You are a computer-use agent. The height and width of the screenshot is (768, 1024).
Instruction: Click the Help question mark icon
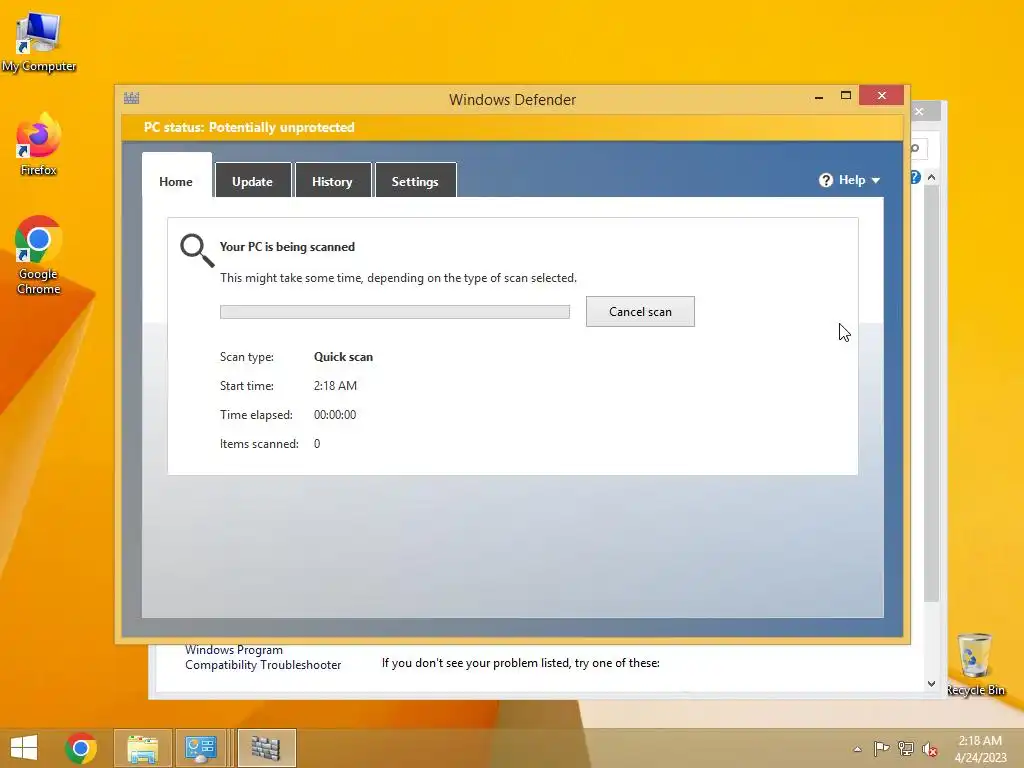pyautogui.click(x=825, y=180)
